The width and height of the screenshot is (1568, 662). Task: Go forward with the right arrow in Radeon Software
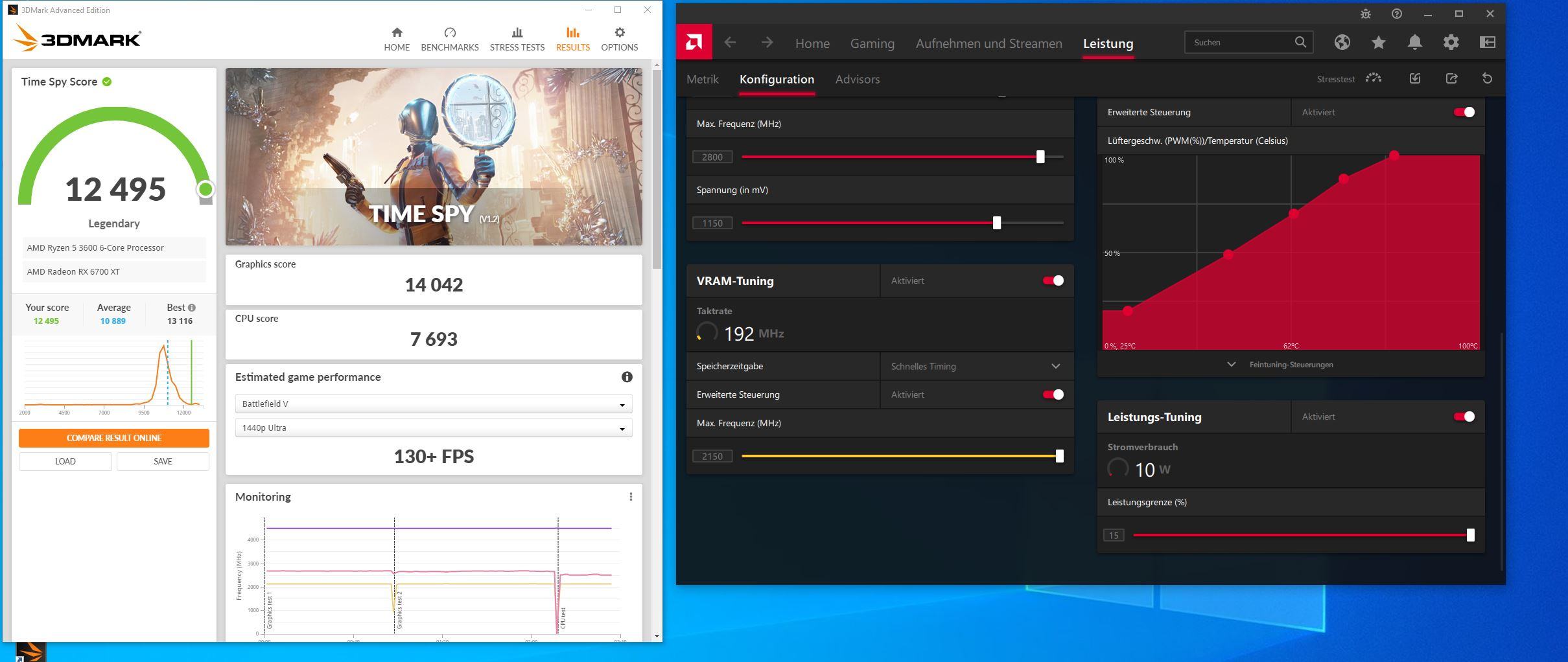click(x=767, y=43)
